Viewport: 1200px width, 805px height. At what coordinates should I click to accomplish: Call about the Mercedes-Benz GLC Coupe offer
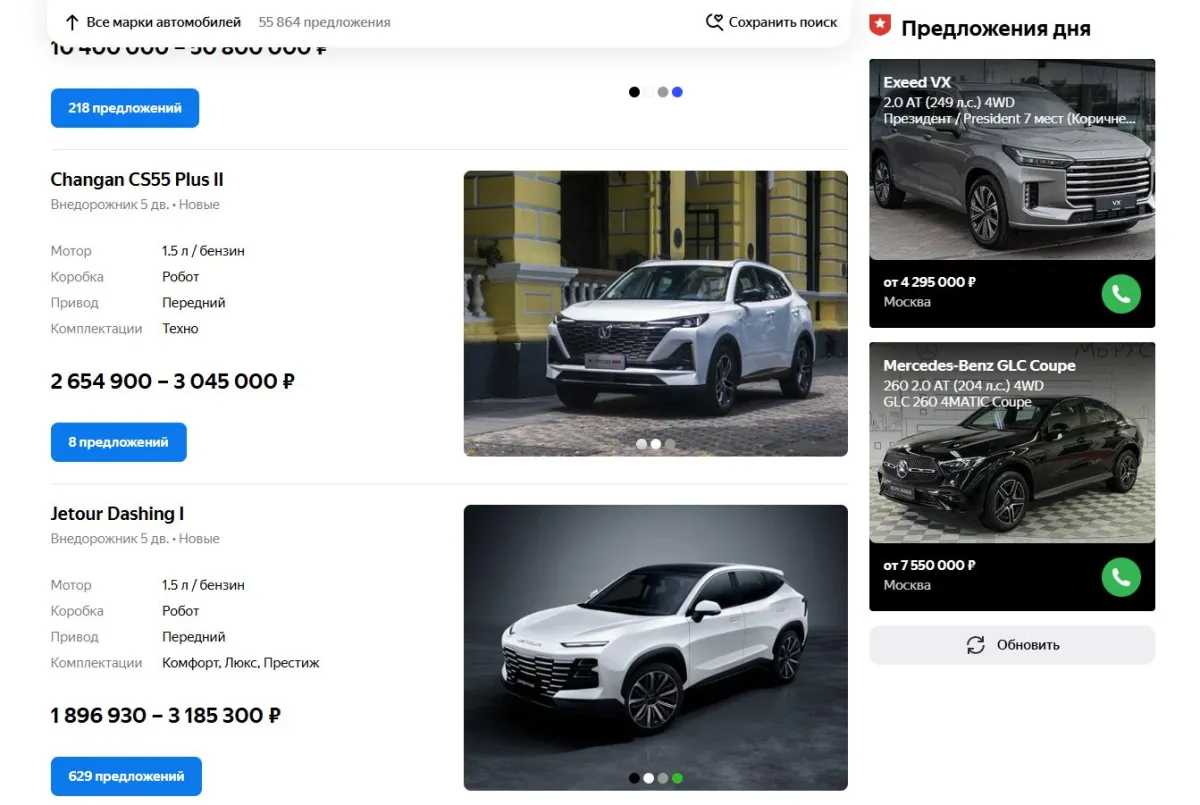[1121, 577]
